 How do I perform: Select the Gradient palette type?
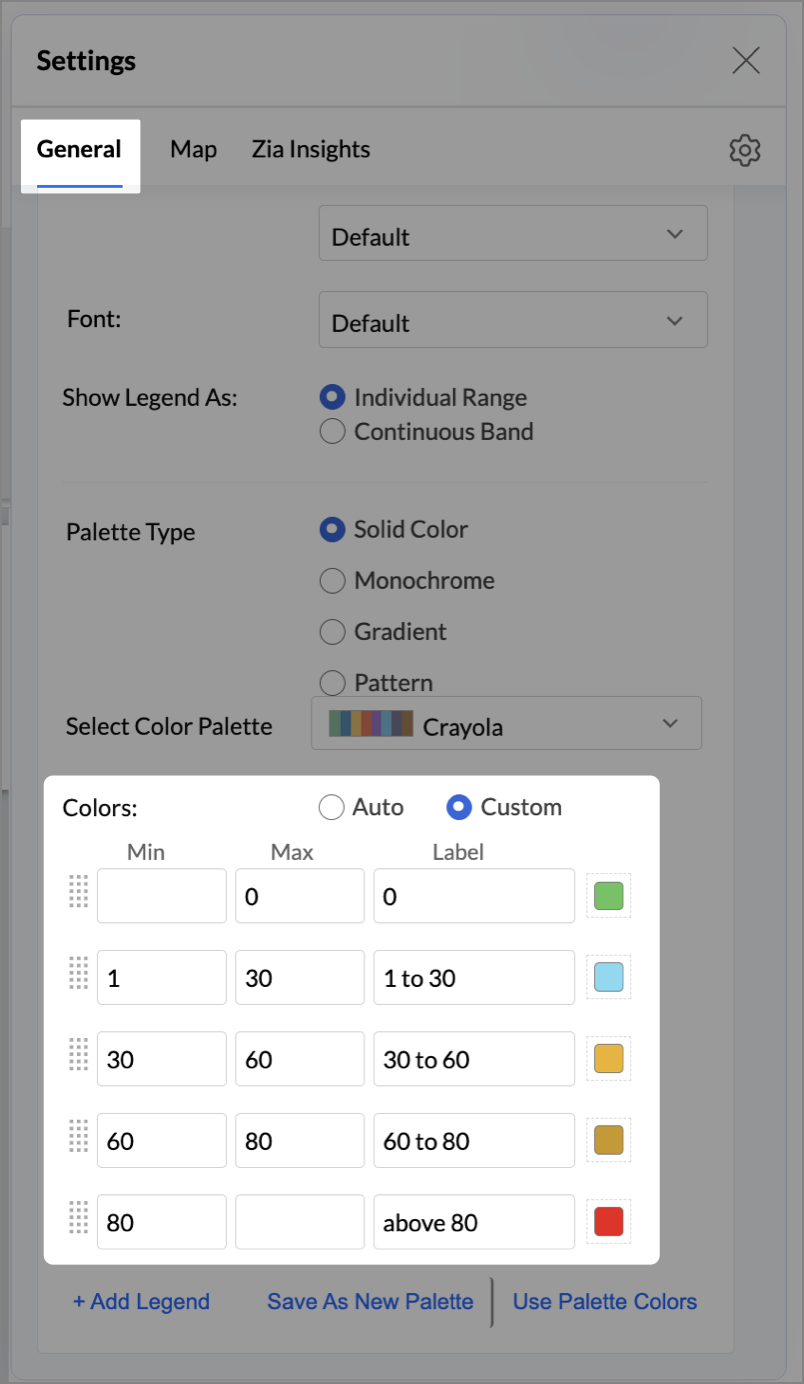tap(332, 632)
